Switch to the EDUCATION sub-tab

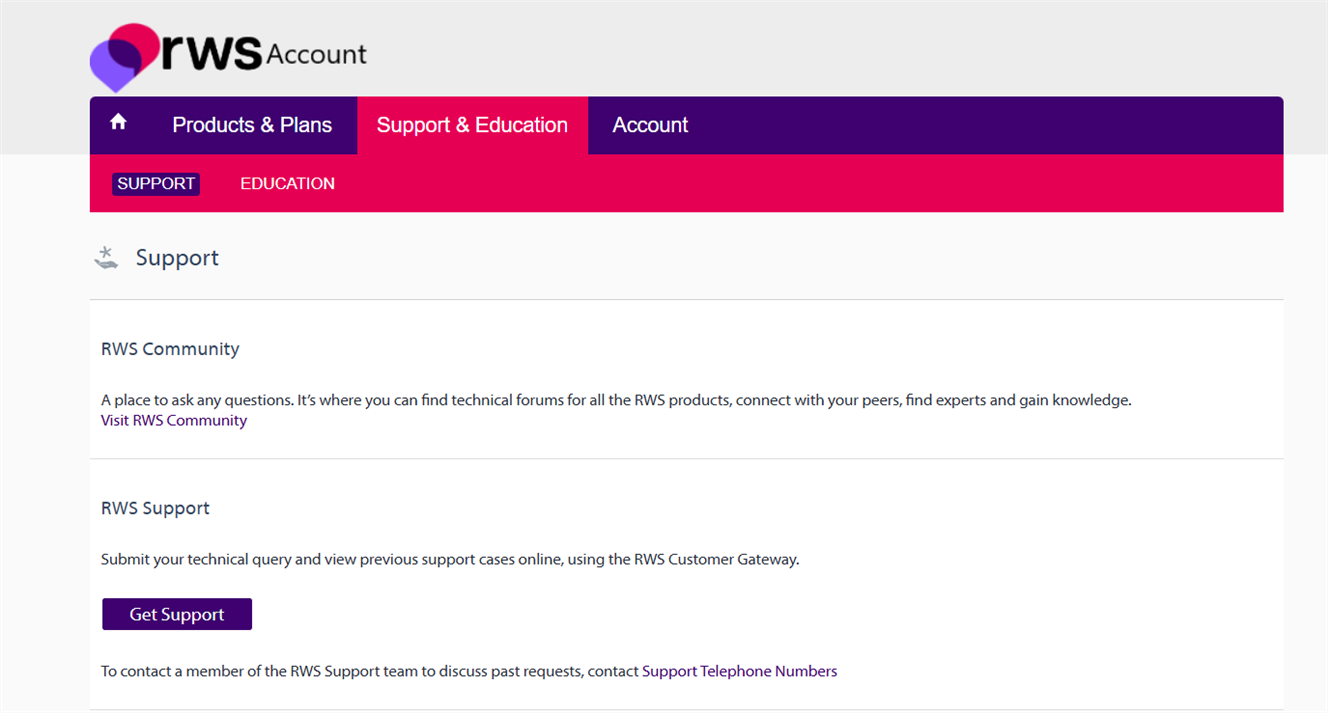tap(287, 184)
